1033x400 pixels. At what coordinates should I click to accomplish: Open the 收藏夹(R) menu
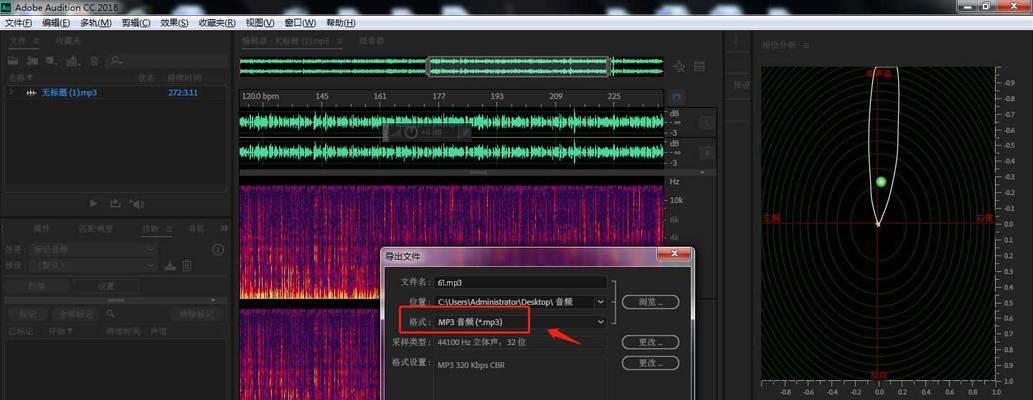[x=217, y=22]
